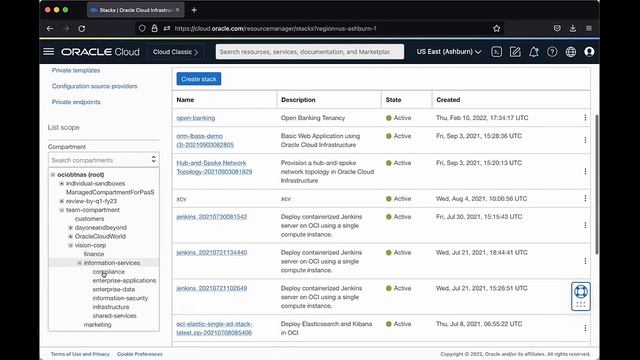Screen dimensions: 640x360
Task: Open a new browser tab with plus
Action: tap(194, 10)
